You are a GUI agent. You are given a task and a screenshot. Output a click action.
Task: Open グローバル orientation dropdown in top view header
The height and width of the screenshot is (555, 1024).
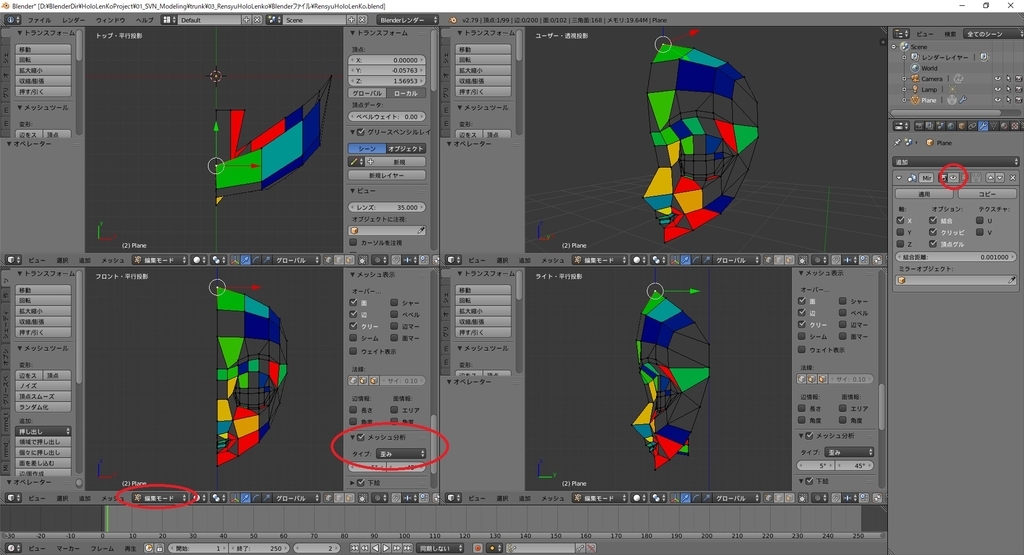point(297,260)
